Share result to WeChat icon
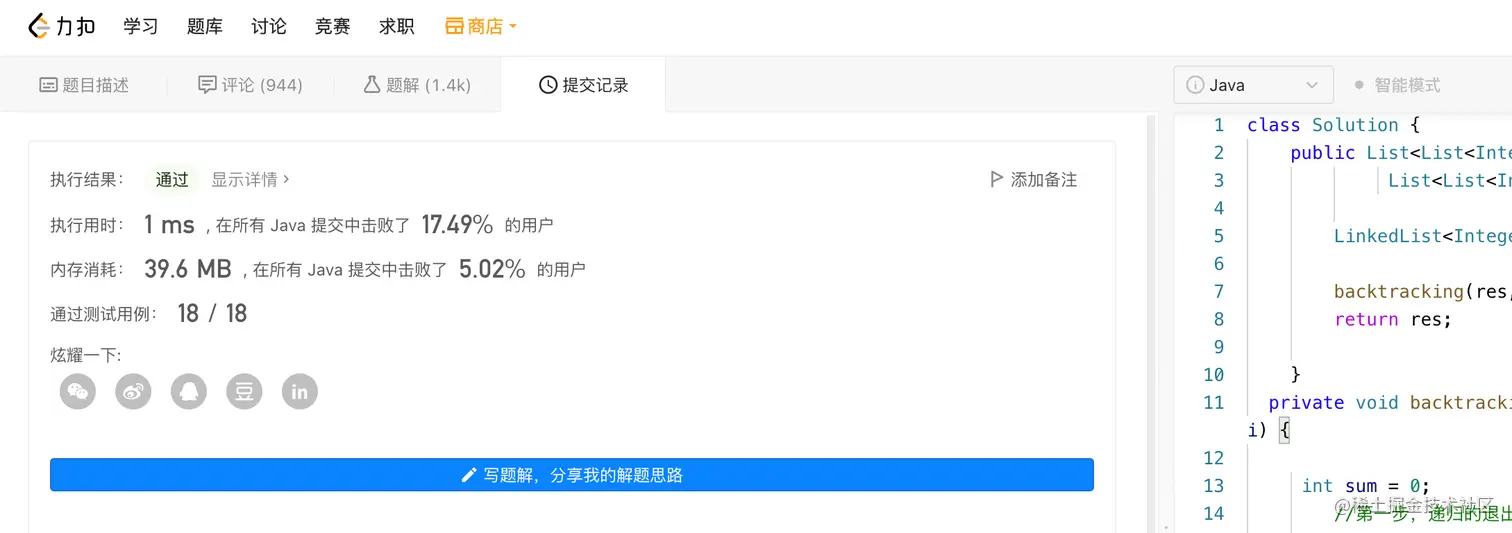Screen dimensions: 1512x533 tap(78, 391)
